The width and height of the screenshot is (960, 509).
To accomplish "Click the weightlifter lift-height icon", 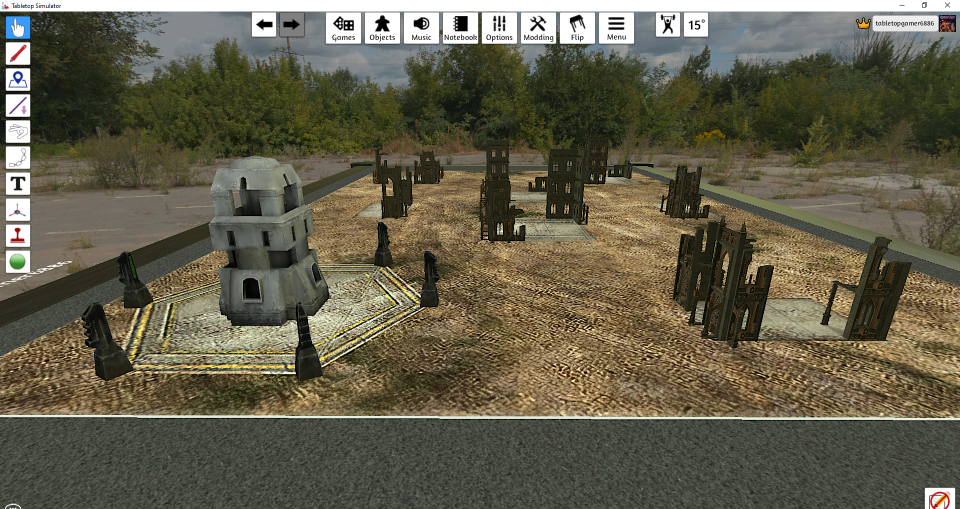I will 668,25.
